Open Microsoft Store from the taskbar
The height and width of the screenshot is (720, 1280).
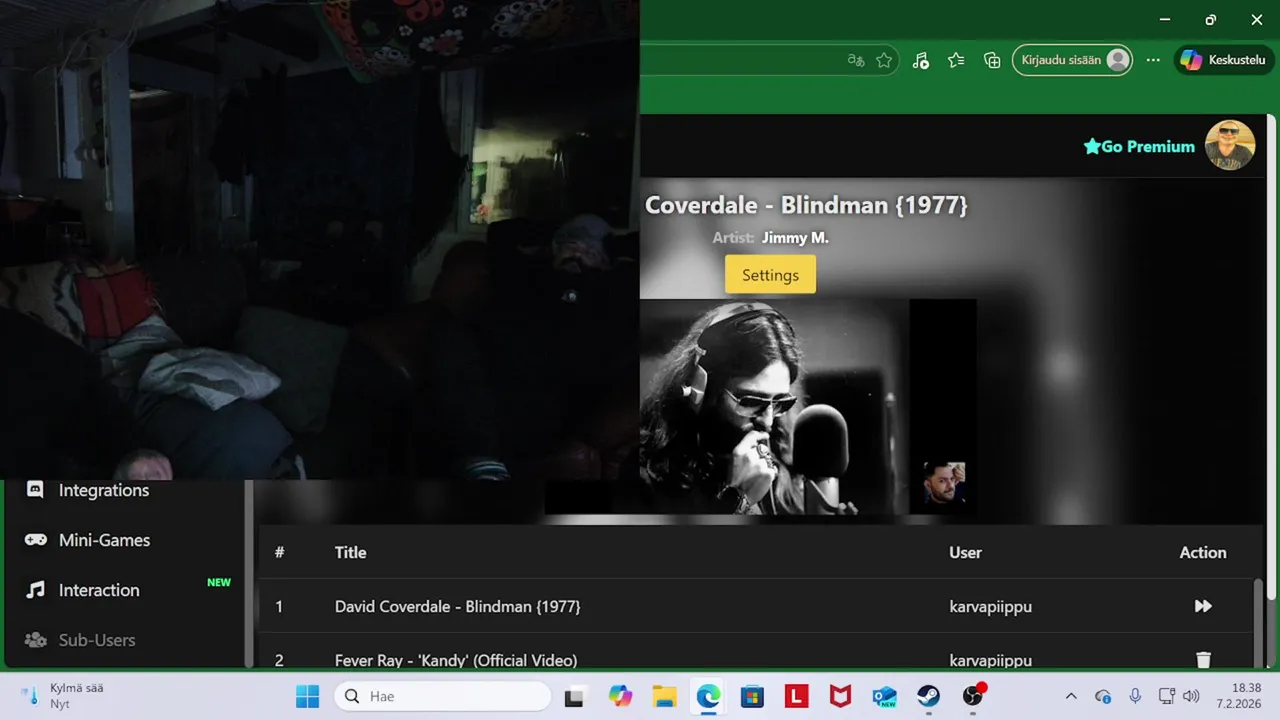[x=752, y=696]
